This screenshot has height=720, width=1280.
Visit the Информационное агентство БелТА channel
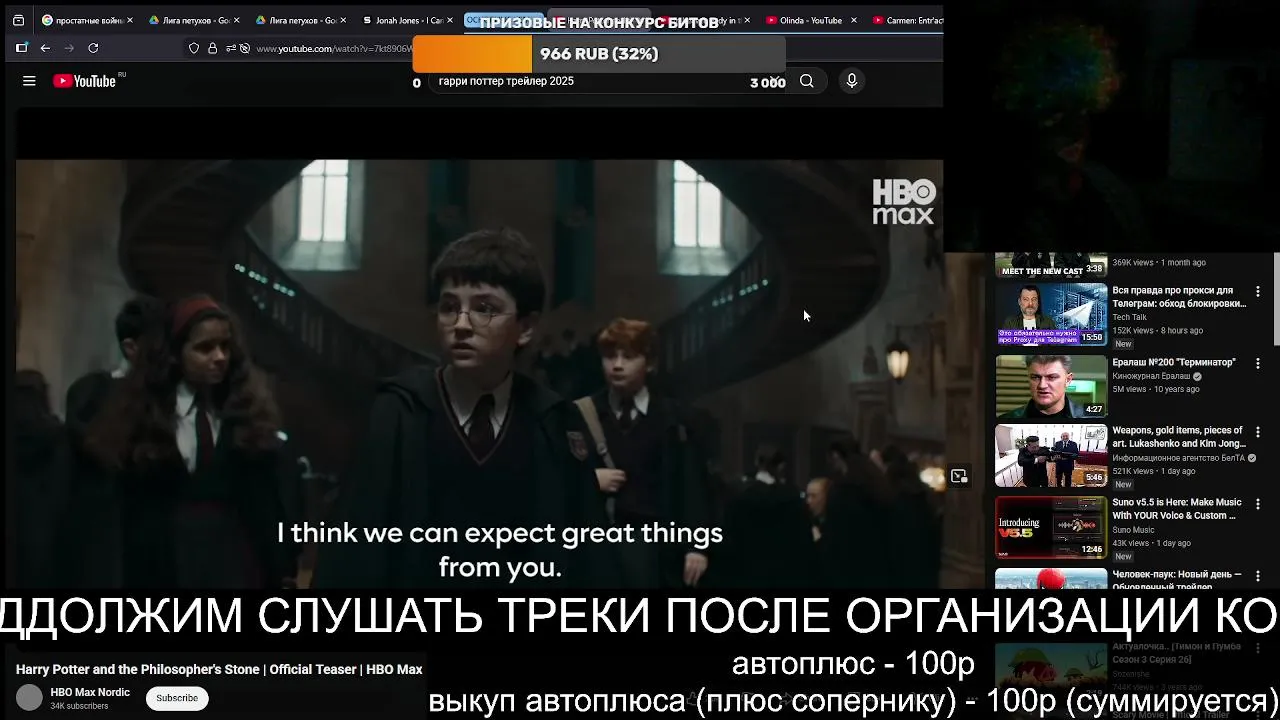click(1178, 458)
